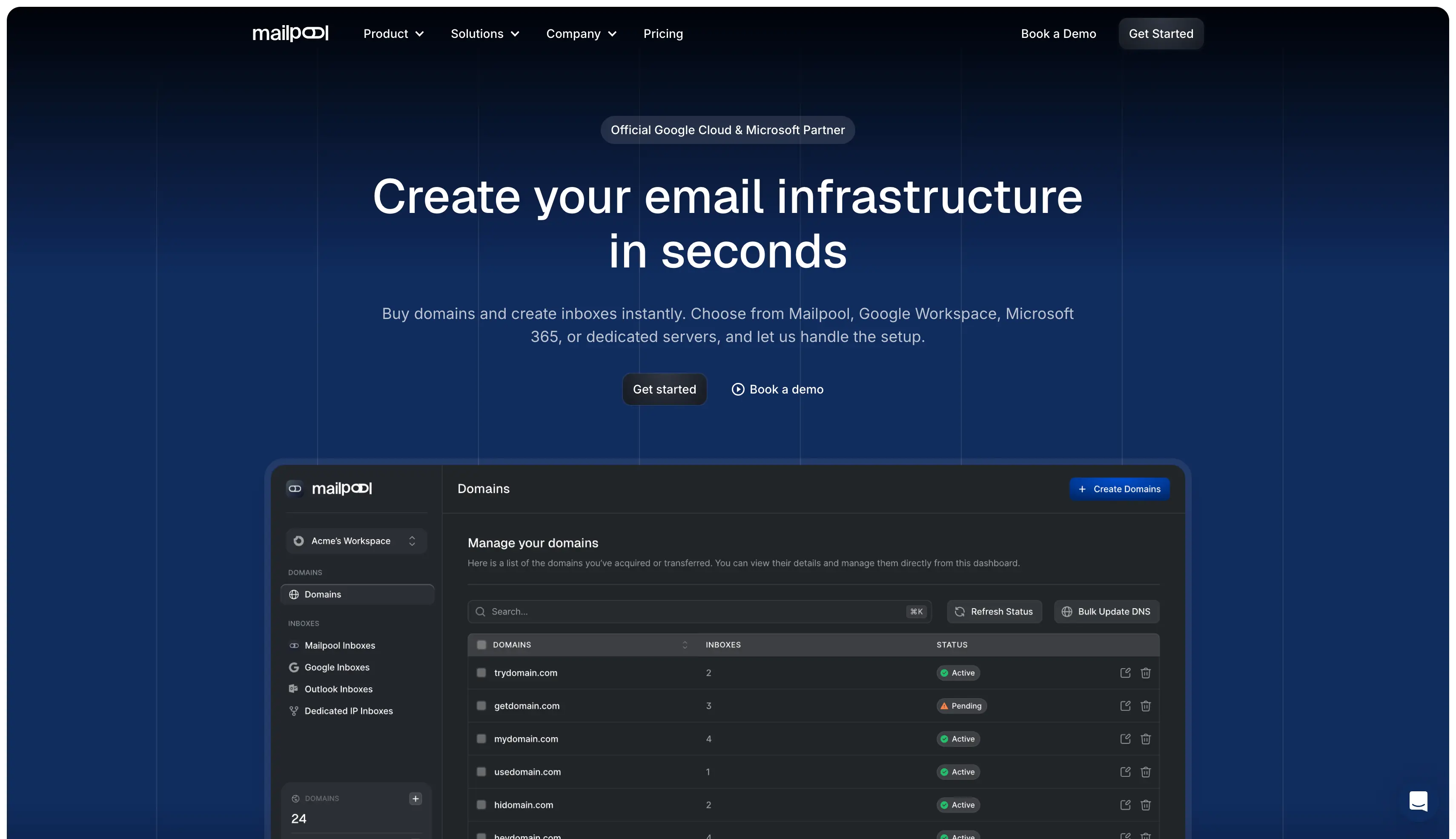This screenshot has height=839, width=1456.
Task: Click the Official Google Cloud & Microsoft Partner badge
Action: click(x=728, y=129)
